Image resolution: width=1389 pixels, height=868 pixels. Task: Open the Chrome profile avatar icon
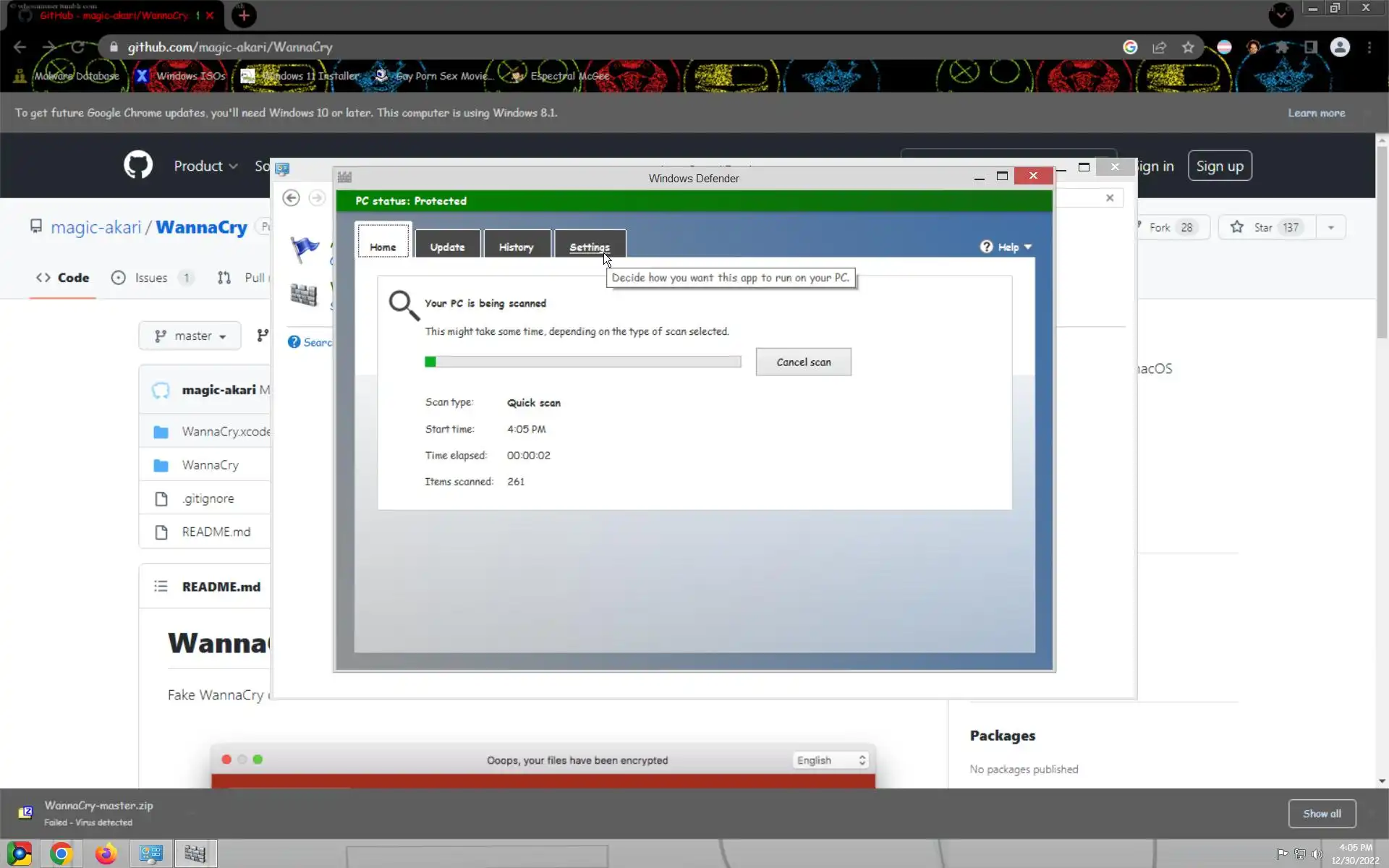(x=1340, y=47)
